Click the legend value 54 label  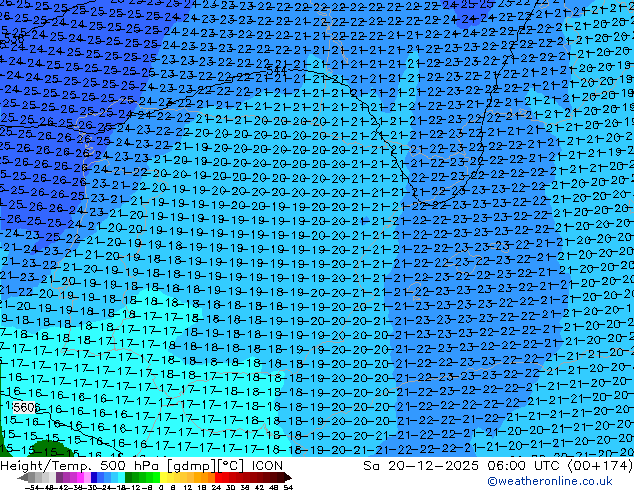(x=288, y=488)
